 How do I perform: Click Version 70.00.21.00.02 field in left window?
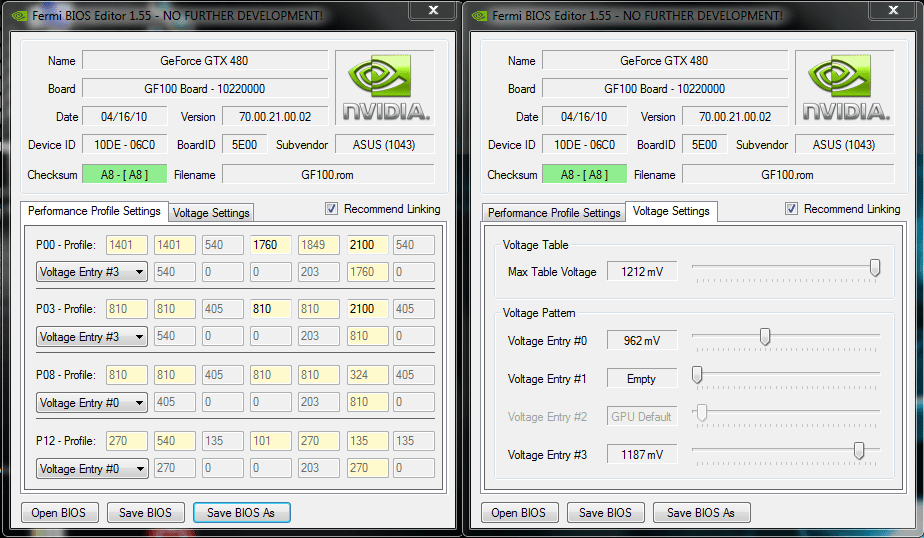[x=275, y=117]
